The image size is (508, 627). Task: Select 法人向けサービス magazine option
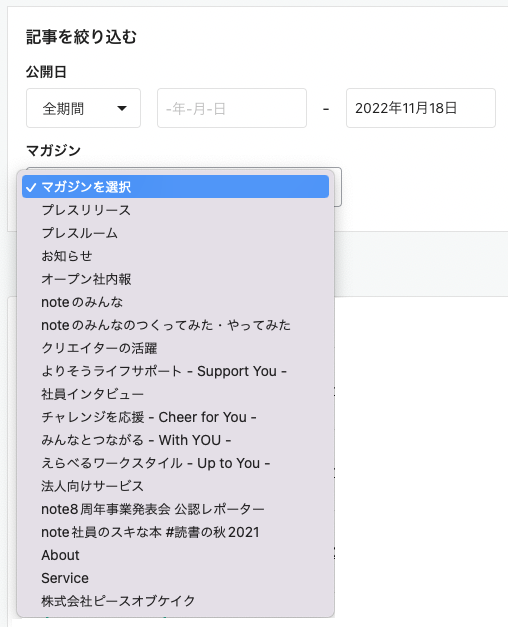click(x=175, y=486)
